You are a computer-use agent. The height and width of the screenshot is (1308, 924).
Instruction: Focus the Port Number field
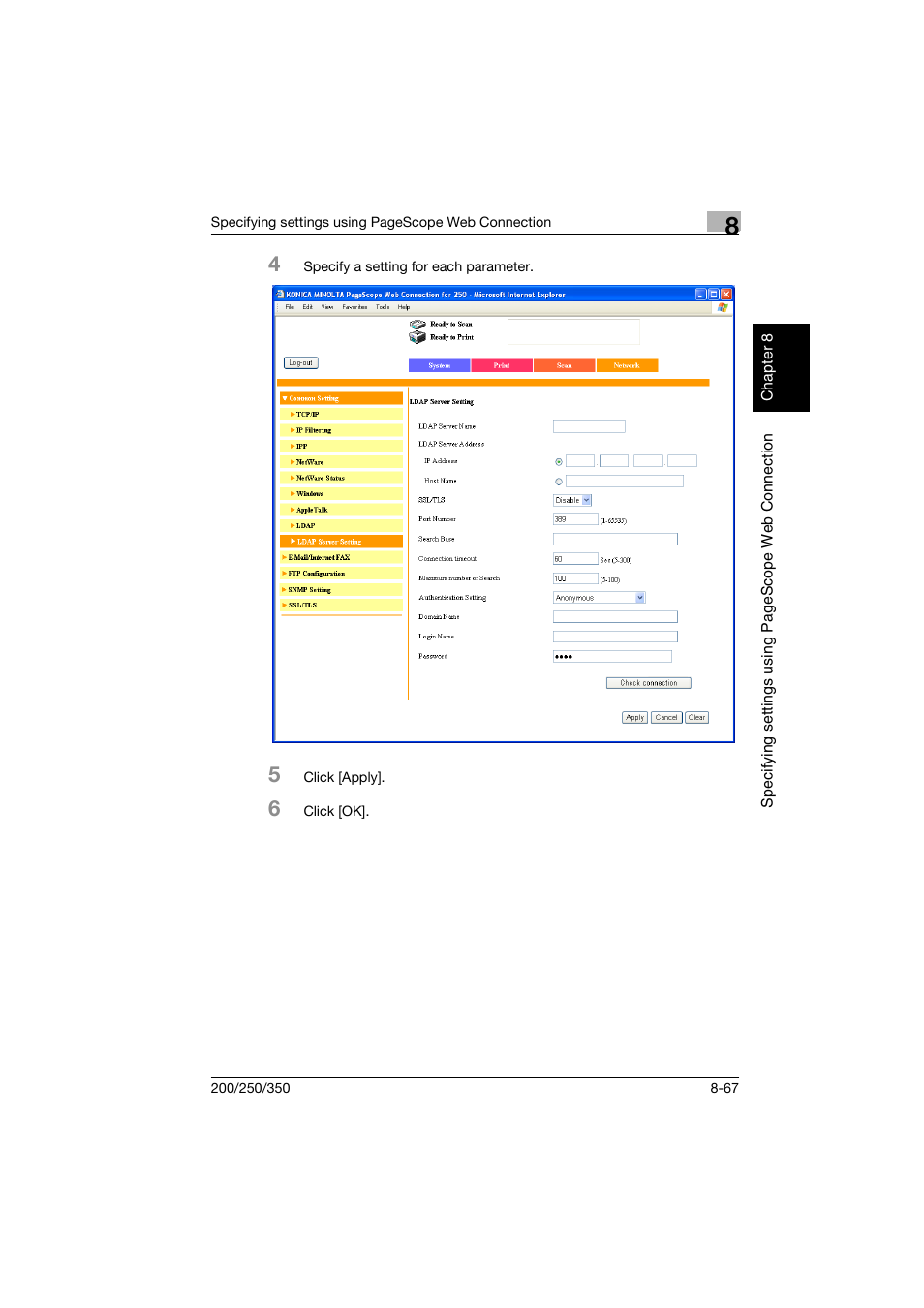[575, 520]
